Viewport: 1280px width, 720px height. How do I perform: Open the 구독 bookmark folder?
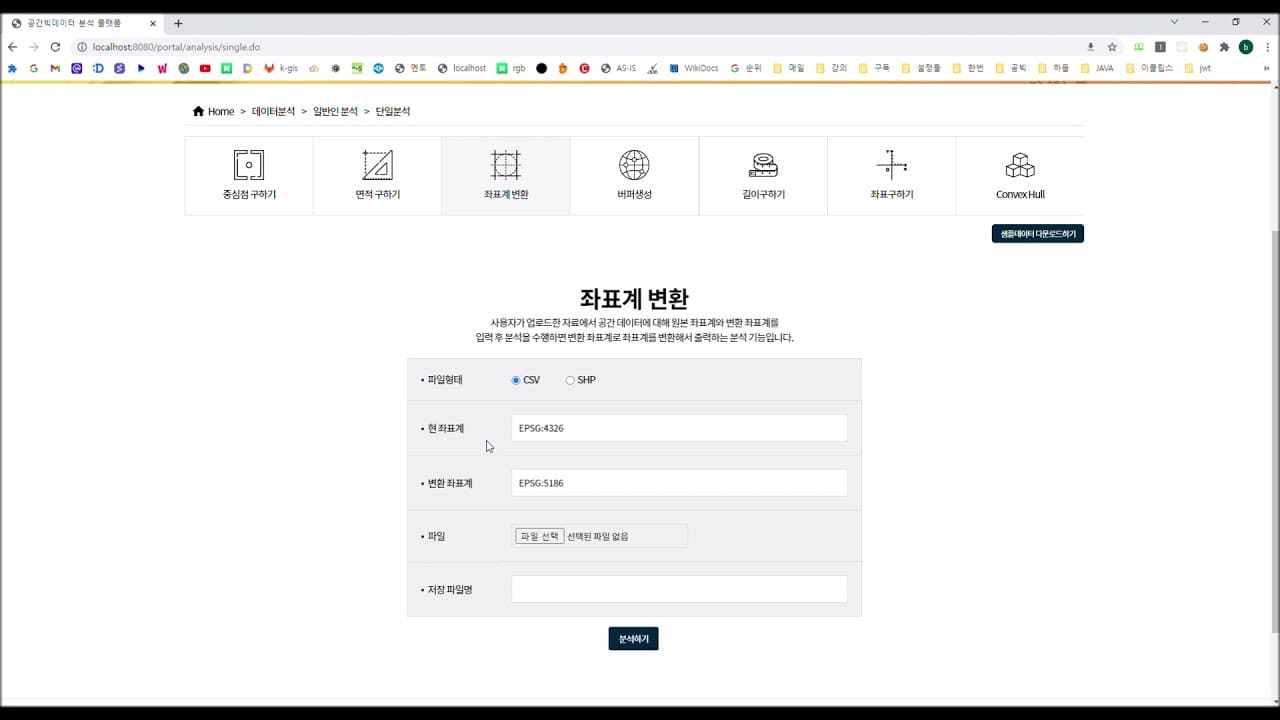(x=874, y=68)
